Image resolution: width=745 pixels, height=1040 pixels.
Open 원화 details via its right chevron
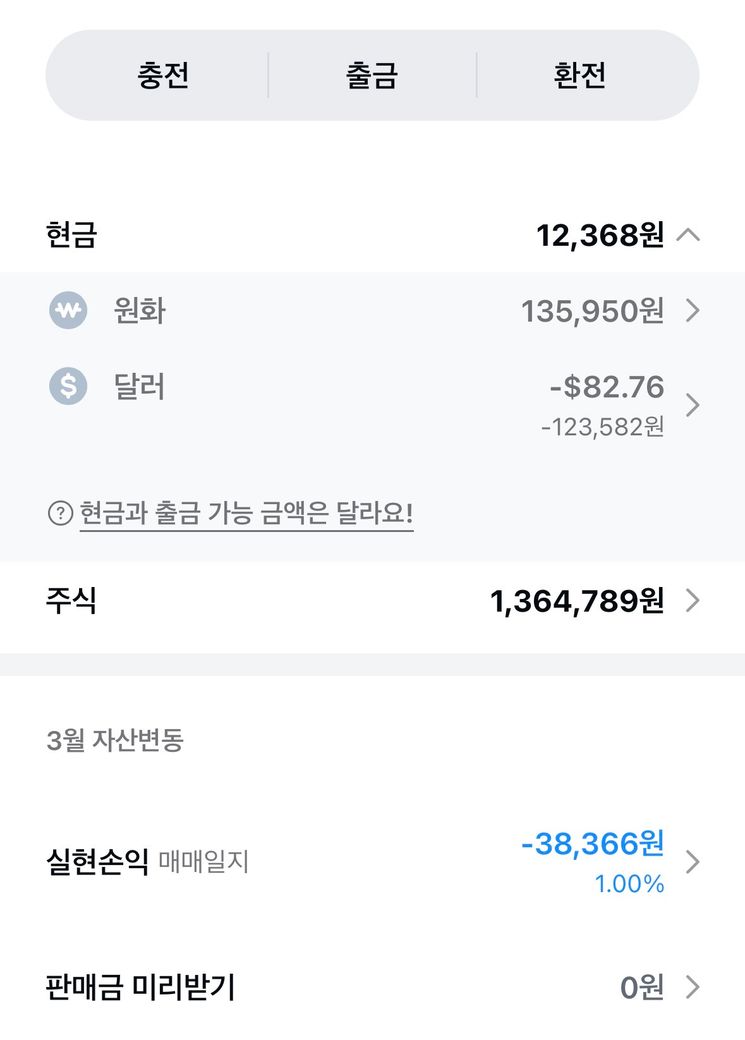692,312
